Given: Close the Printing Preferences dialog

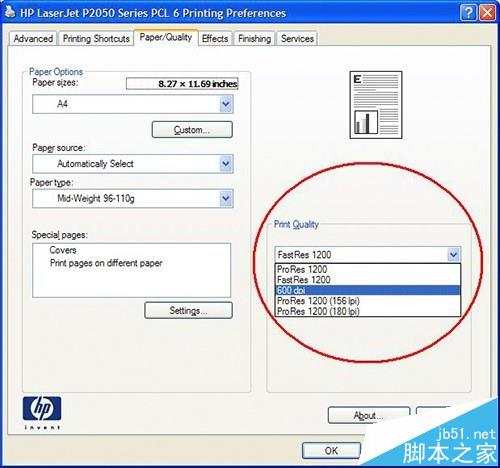Looking at the screenshot, I should [x=487, y=13].
